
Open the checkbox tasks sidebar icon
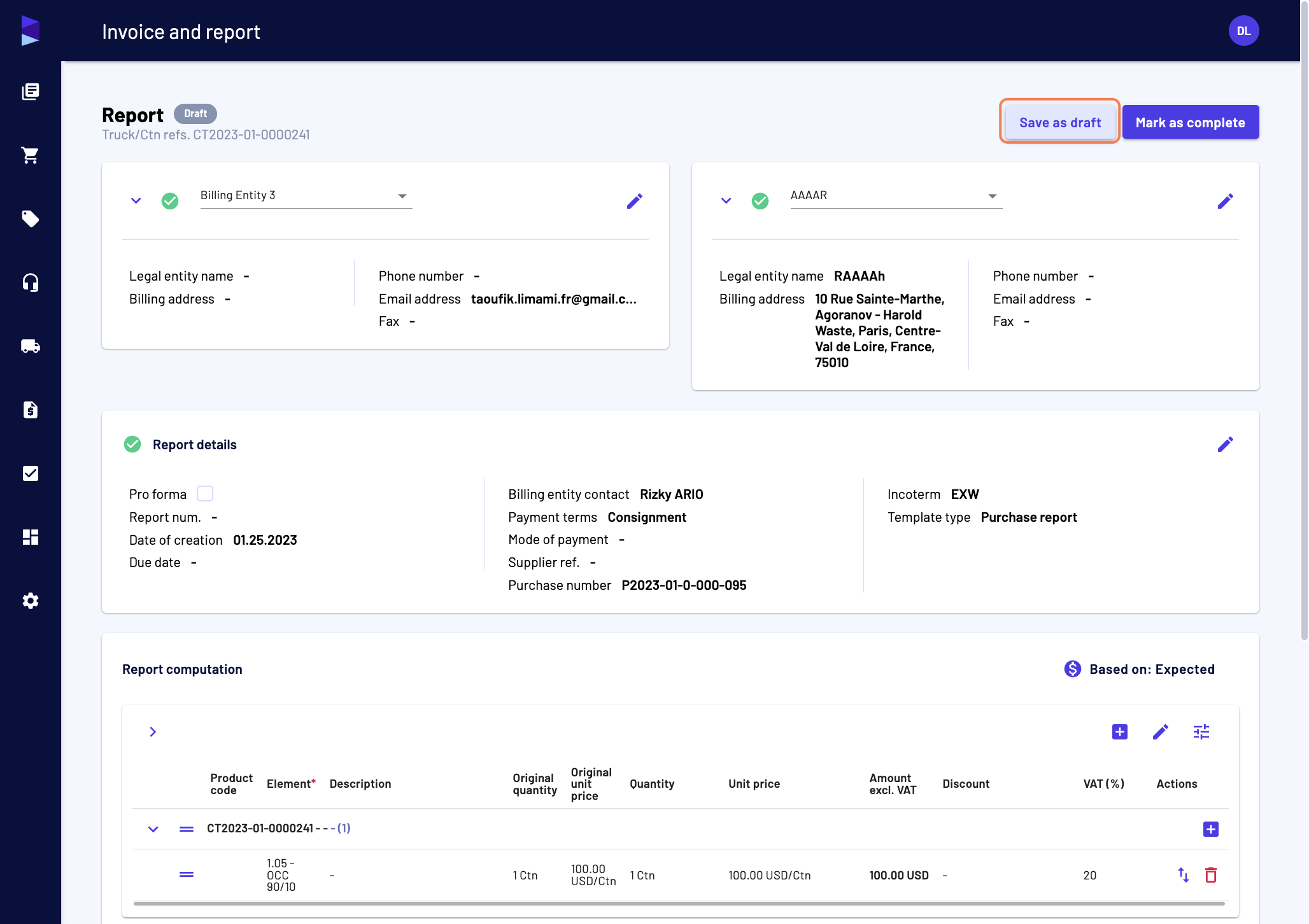[30, 473]
